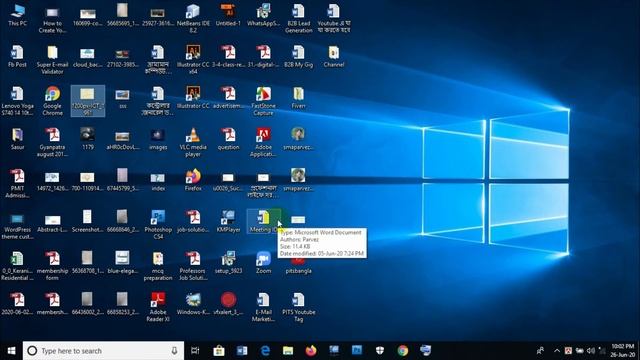This screenshot has width=640, height=360.
Task: Open Task View on taskbar
Action: (195, 351)
